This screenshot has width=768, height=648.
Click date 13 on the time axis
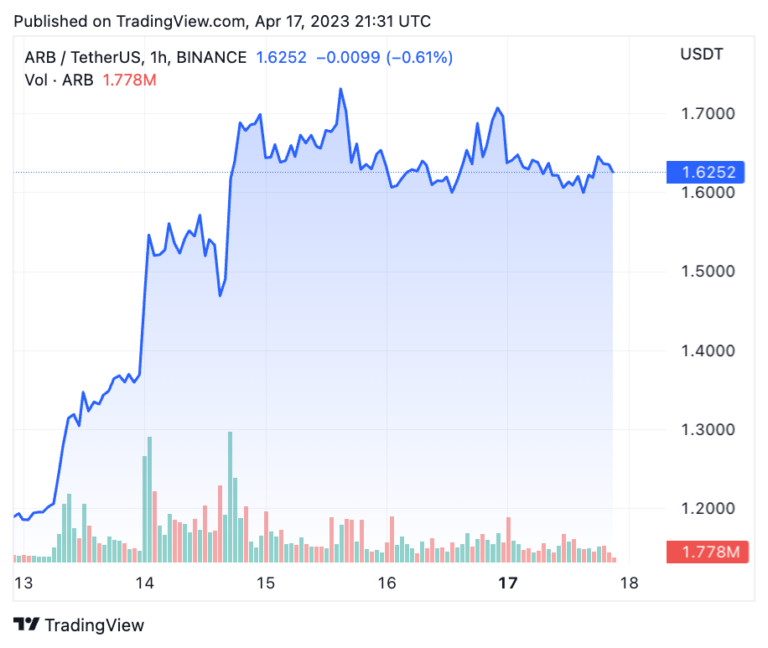(x=23, y=583)
